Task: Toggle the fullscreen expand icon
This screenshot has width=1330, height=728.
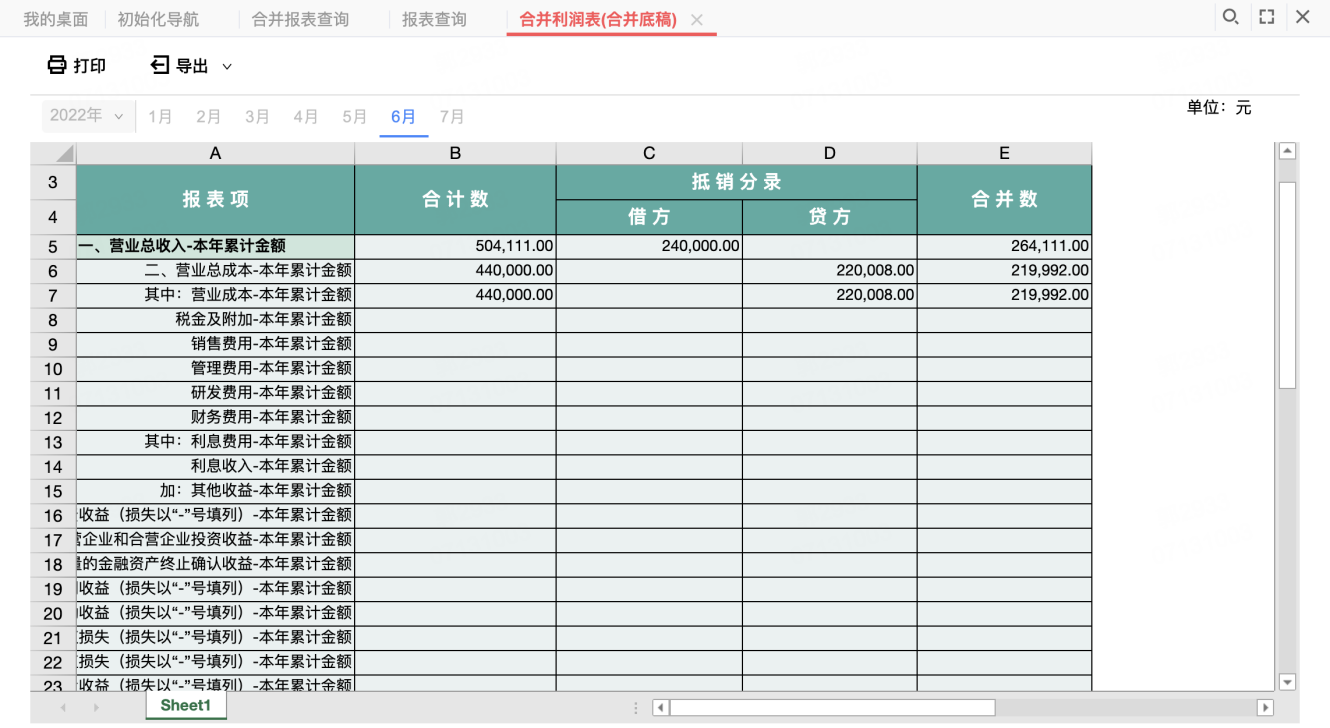Action: pos(1267,17)
